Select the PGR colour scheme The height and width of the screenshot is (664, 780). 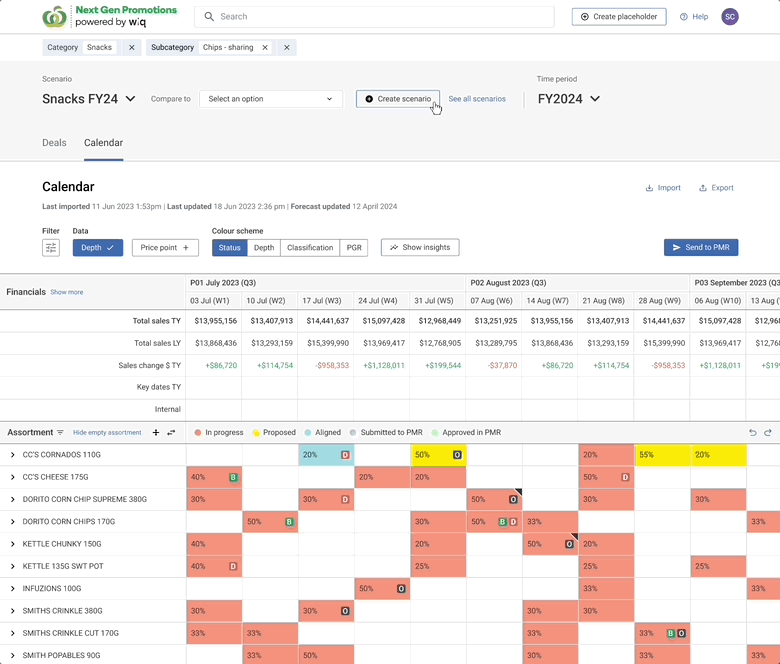pos(354,247)
